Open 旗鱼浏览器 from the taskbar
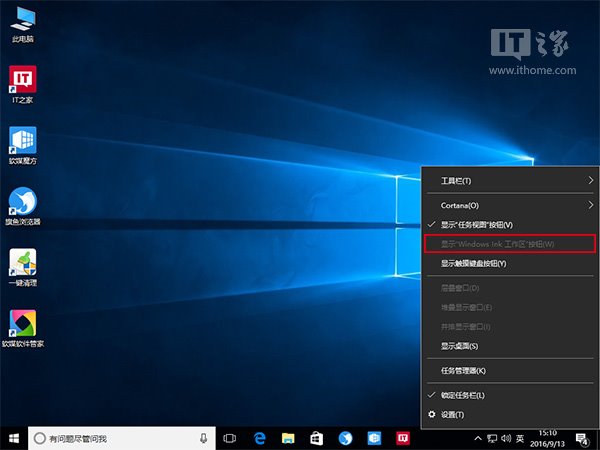Image resolution: width=600 pixels, height=450 pixels. (345, 439)
